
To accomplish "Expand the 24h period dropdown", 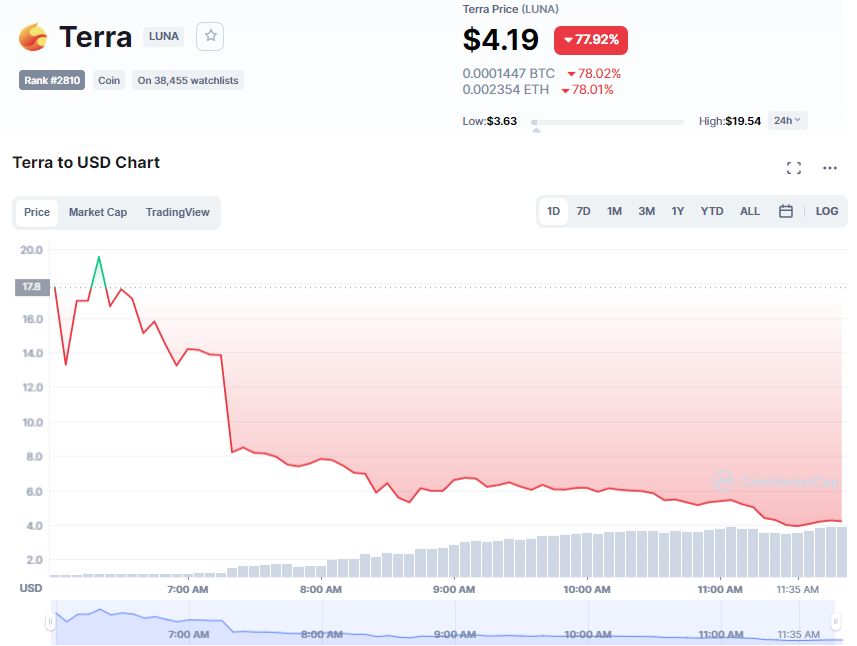I will pyautogui.click(x=787, y=120).
